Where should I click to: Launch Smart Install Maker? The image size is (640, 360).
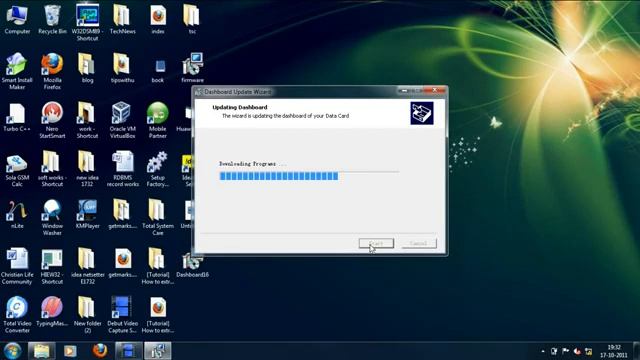[17, 71]
